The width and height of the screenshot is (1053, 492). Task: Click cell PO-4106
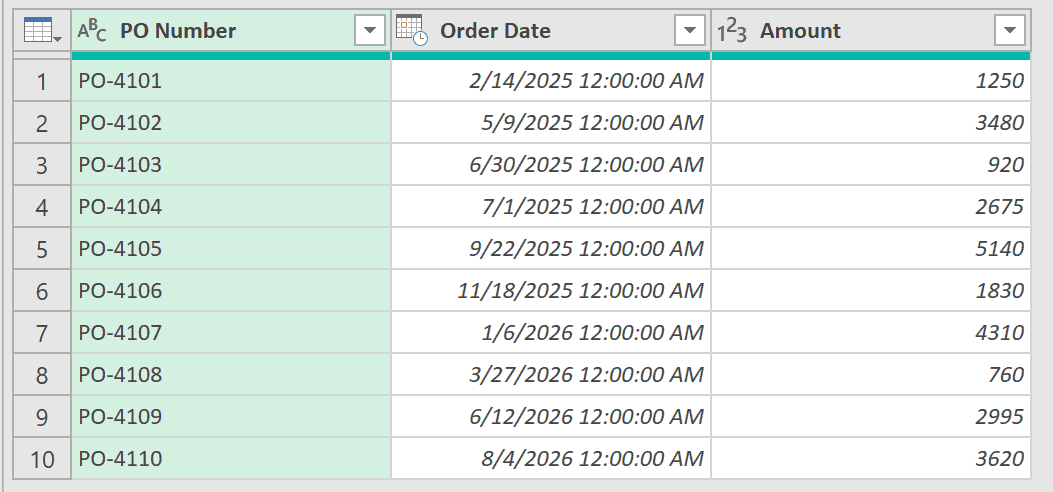pos(231,291)
